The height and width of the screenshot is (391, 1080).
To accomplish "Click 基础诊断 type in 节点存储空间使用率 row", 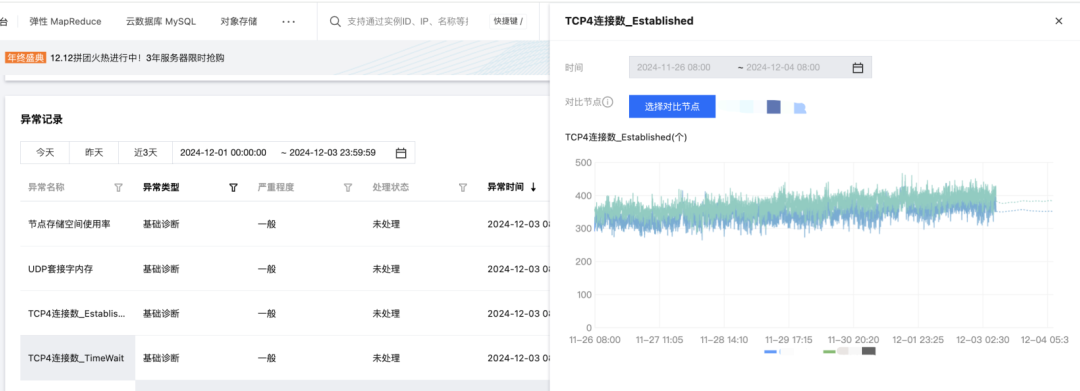I will tap(160, 224).
